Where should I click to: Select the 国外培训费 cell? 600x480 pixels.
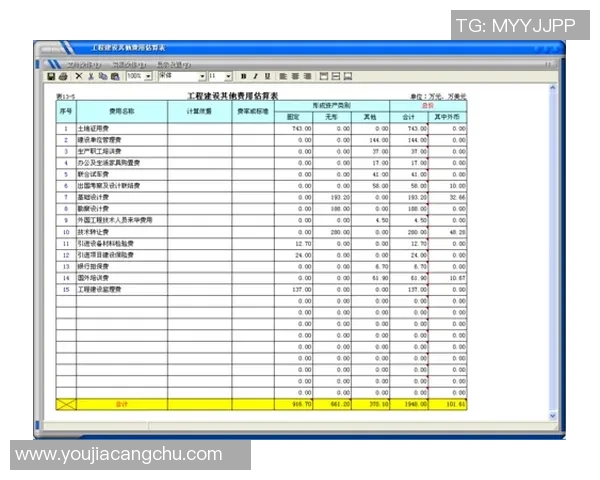[122, 278]
